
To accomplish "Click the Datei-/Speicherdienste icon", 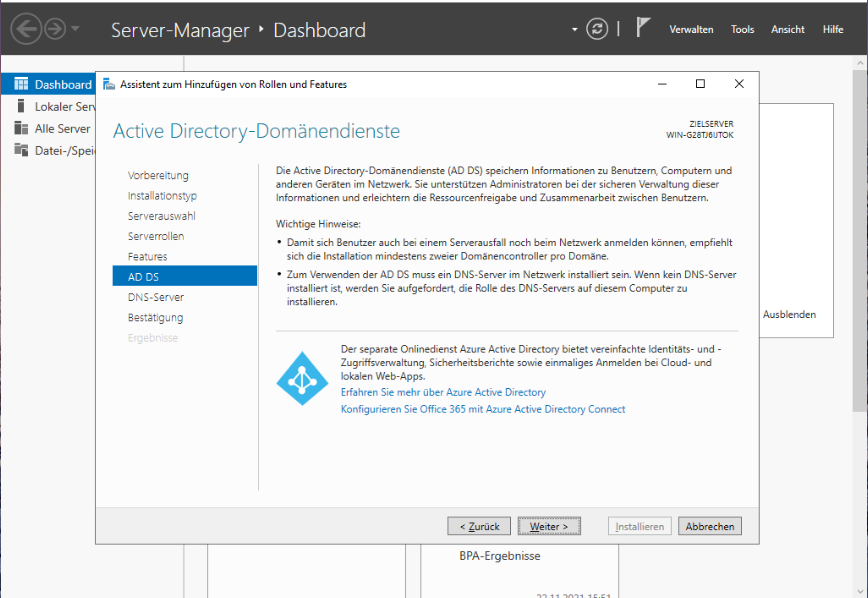I will pos(21,150).
